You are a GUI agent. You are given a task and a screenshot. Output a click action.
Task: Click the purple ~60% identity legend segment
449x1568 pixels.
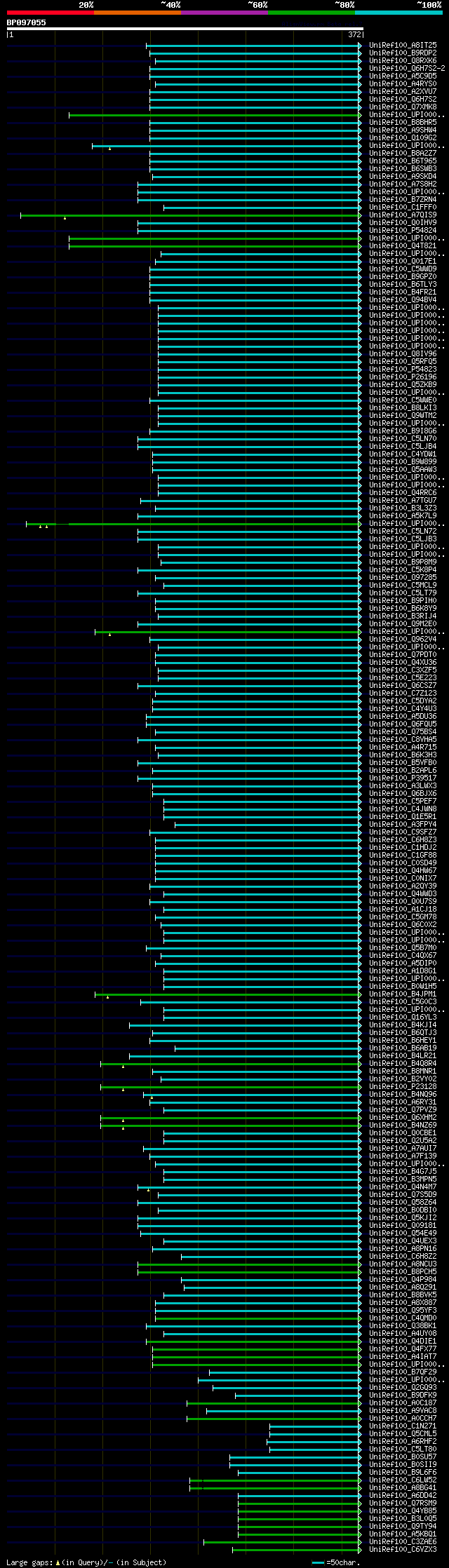[224, 13]
